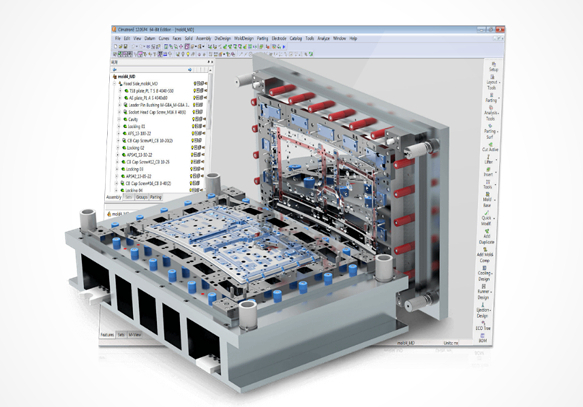Open the Electrode menu
The width and height of the screenshot is (583, 407).
279,38
